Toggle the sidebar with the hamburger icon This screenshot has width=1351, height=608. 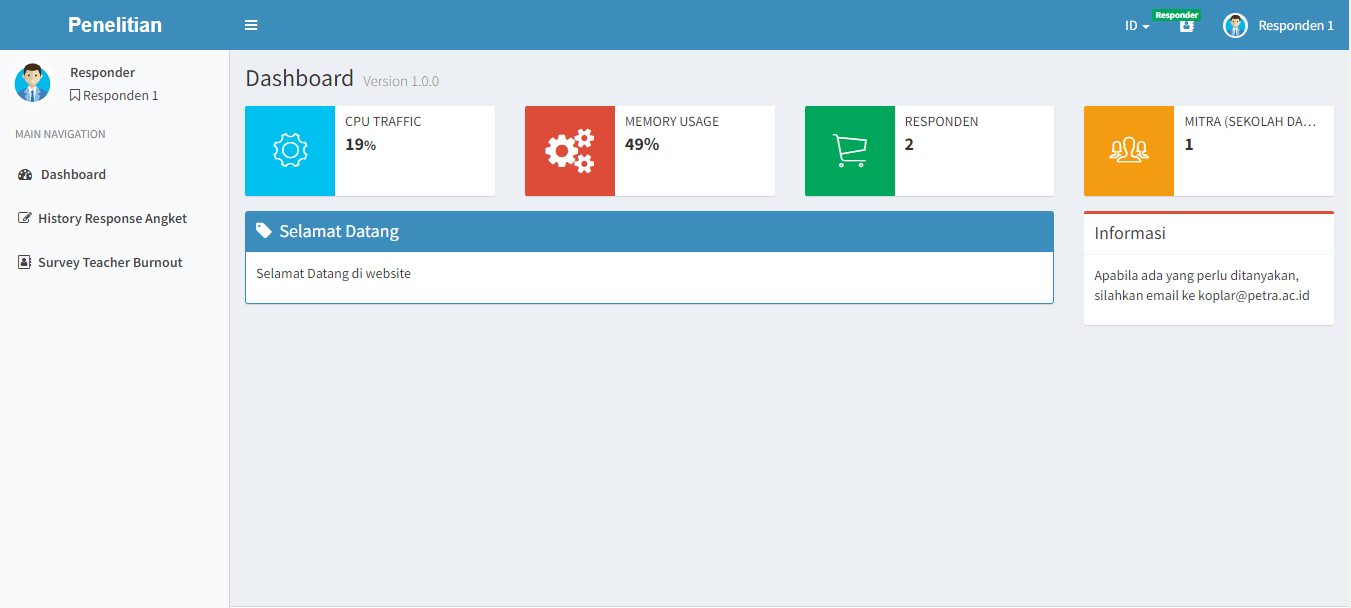click(x=251, y=25)
